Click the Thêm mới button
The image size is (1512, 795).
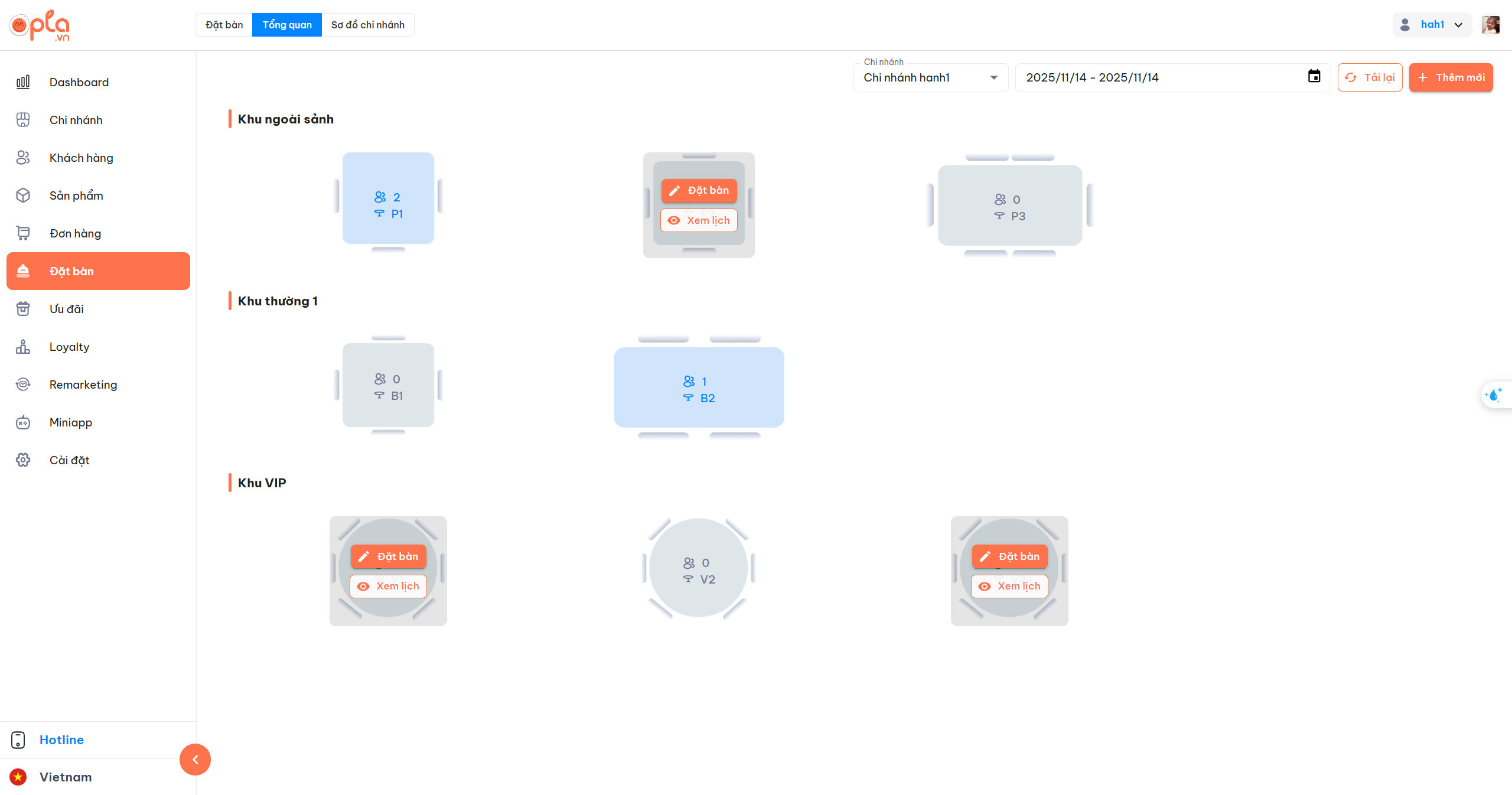click(x=1451, y=77)
